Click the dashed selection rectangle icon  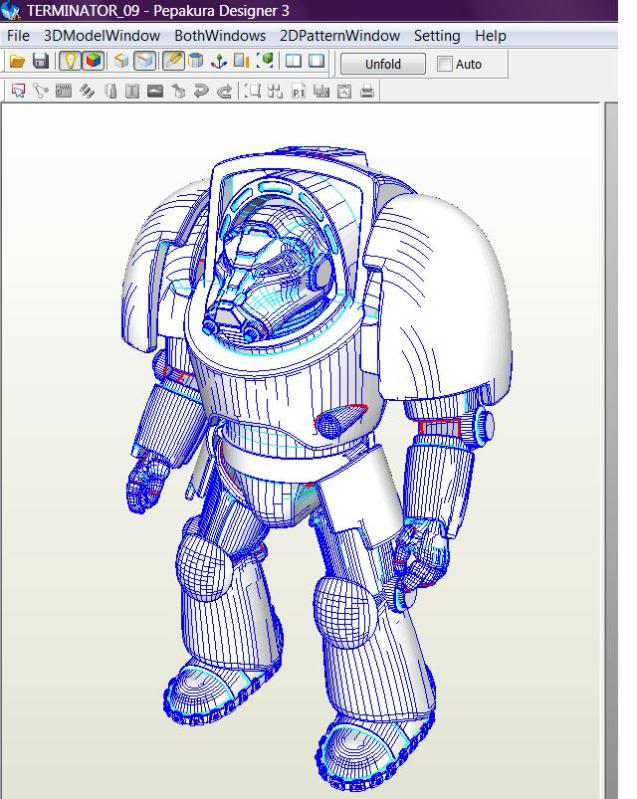coord(252,91)
